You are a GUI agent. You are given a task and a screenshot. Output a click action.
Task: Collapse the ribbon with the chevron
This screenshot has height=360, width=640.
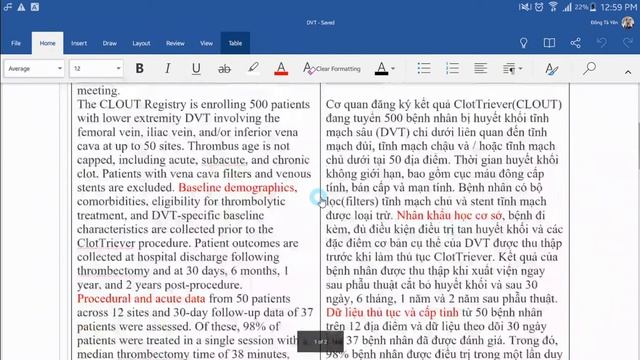pyautogui.click(x=628, y=72)
